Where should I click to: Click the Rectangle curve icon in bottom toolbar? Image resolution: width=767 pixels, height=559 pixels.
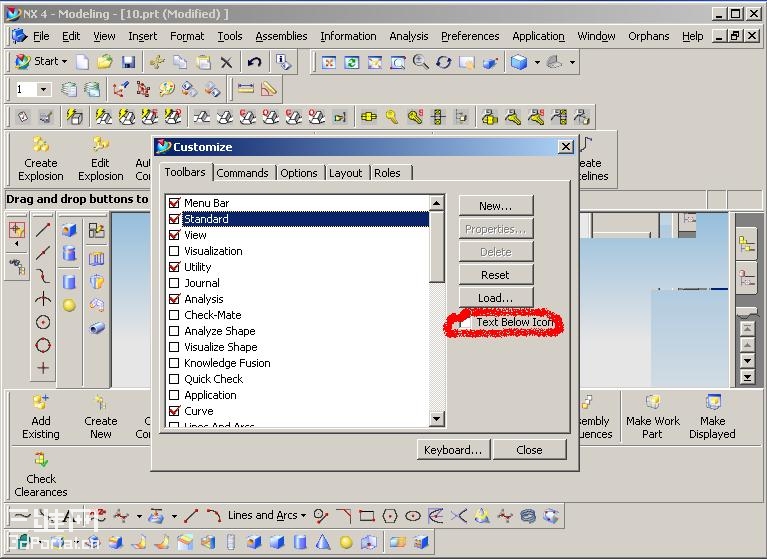tap(366, 515)
